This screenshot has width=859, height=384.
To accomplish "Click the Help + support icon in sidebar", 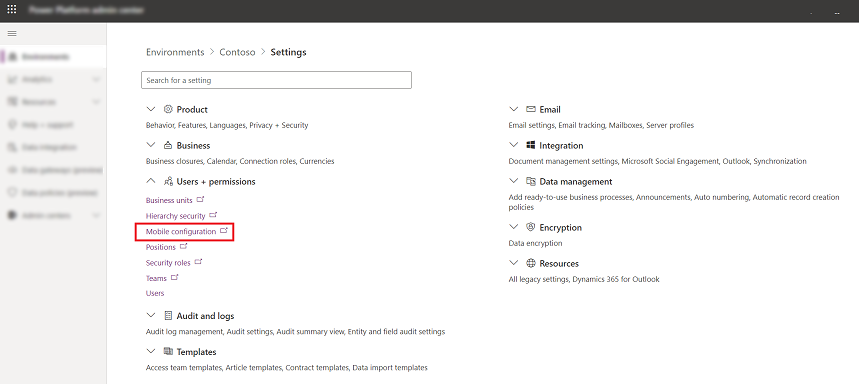I will click(12, 125).
